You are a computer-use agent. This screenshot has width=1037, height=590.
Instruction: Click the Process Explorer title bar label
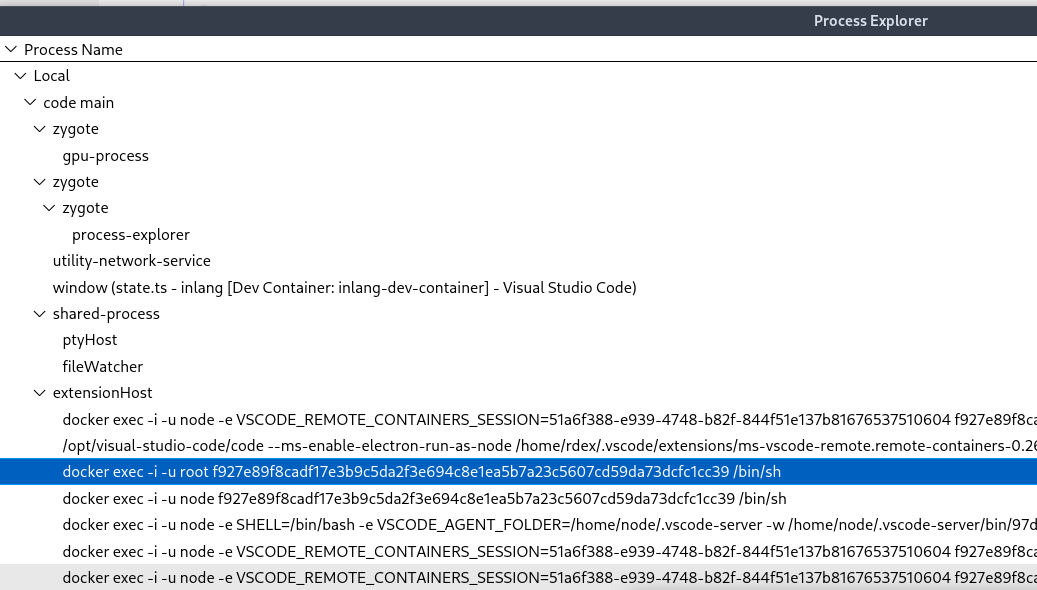point(870,20)
